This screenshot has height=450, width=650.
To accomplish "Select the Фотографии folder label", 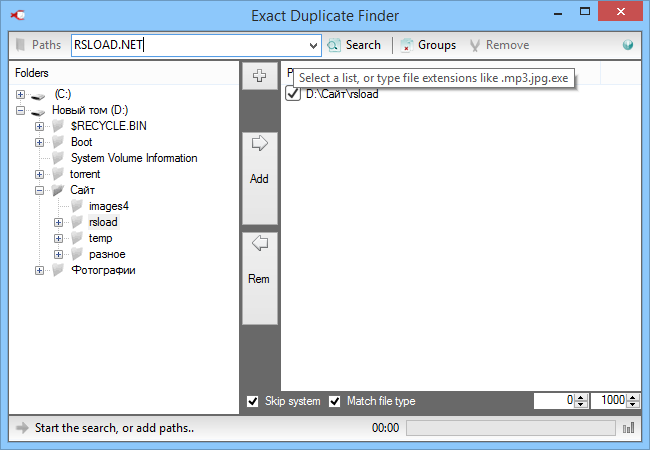I will click(x=103, y=270).
